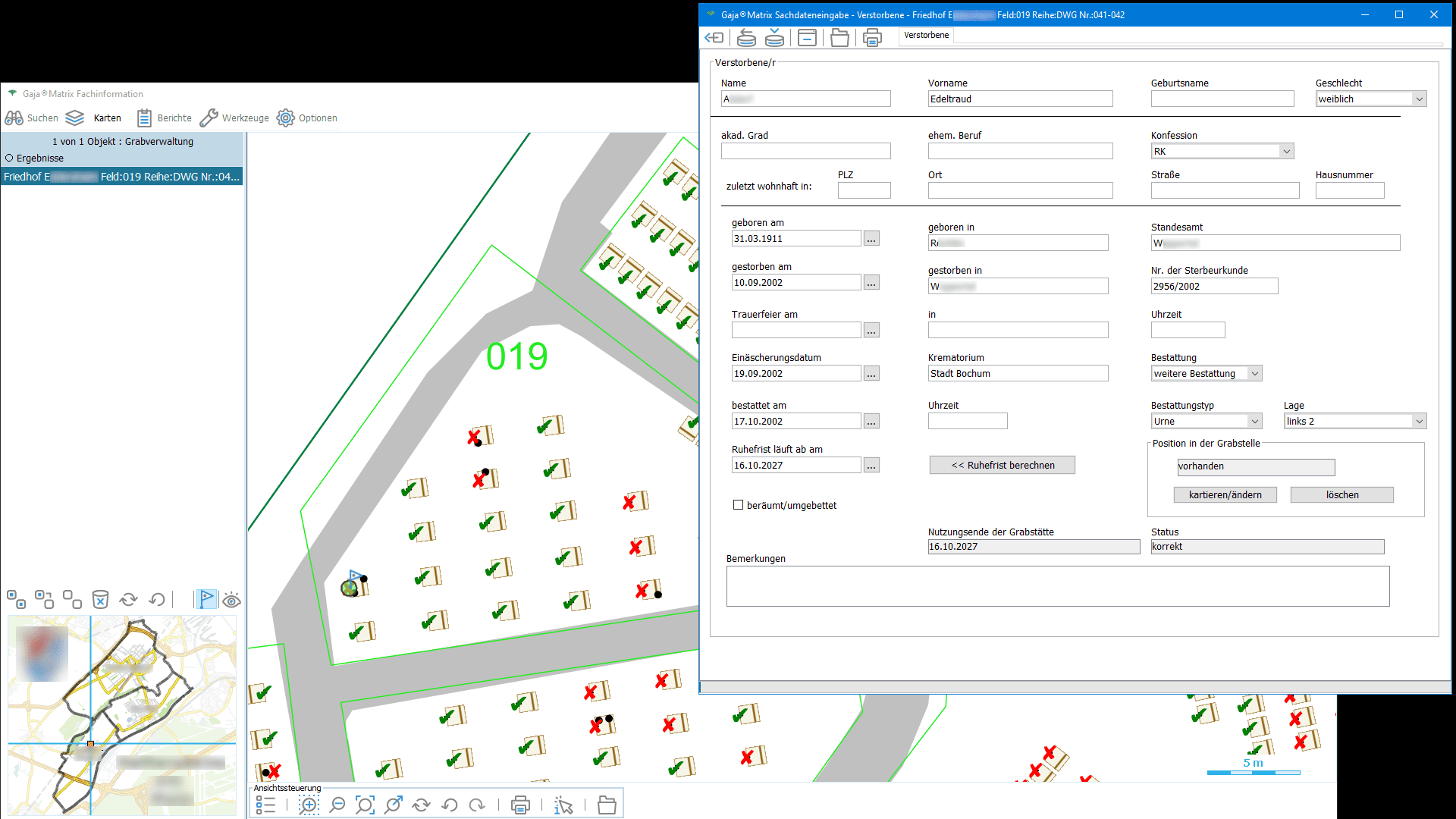Viewport: 1456px width, 819px height.
Task: Click the Bemerkungen text field
Action: (1057, 586)
